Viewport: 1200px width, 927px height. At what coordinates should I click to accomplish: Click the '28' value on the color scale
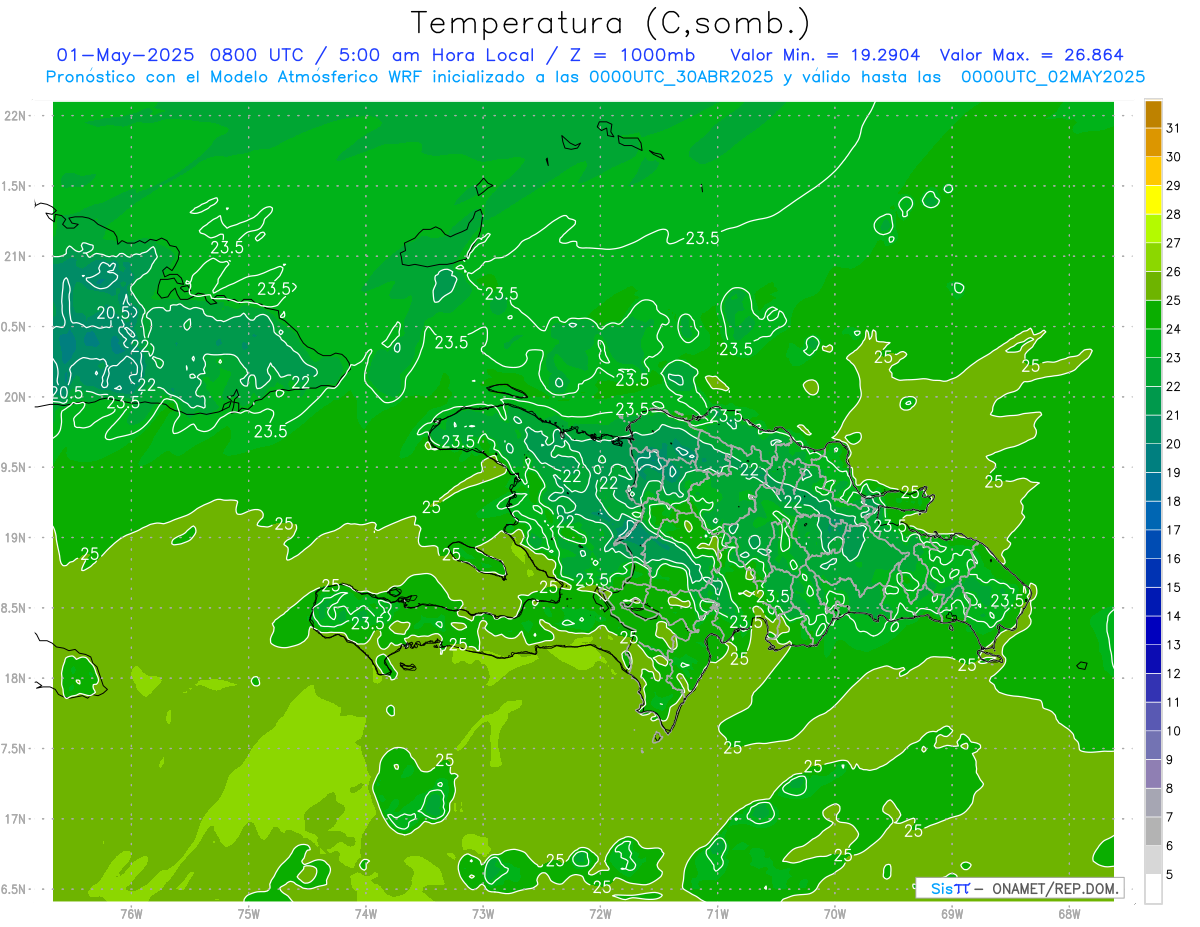tap(1174, 214)
